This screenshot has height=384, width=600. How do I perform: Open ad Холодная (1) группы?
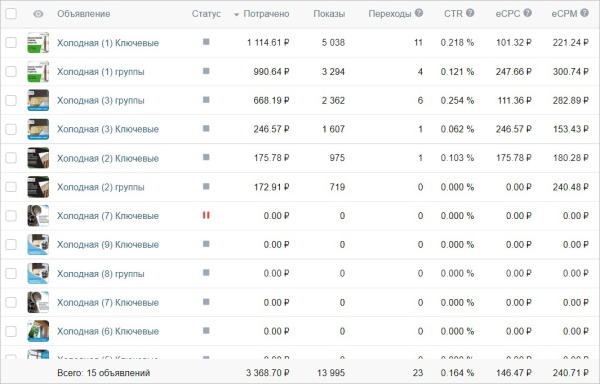(101, 72)
